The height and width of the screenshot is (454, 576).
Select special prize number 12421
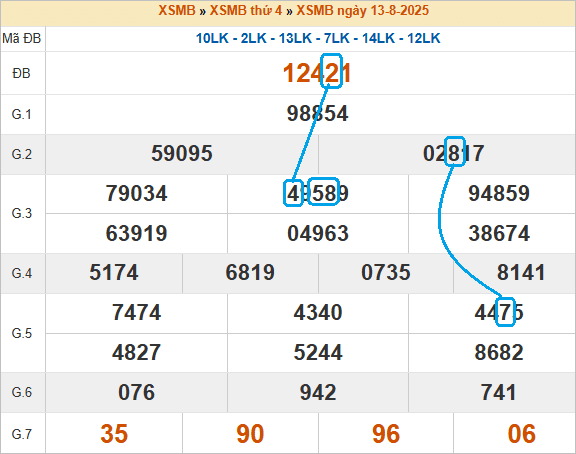pos(317,73)
